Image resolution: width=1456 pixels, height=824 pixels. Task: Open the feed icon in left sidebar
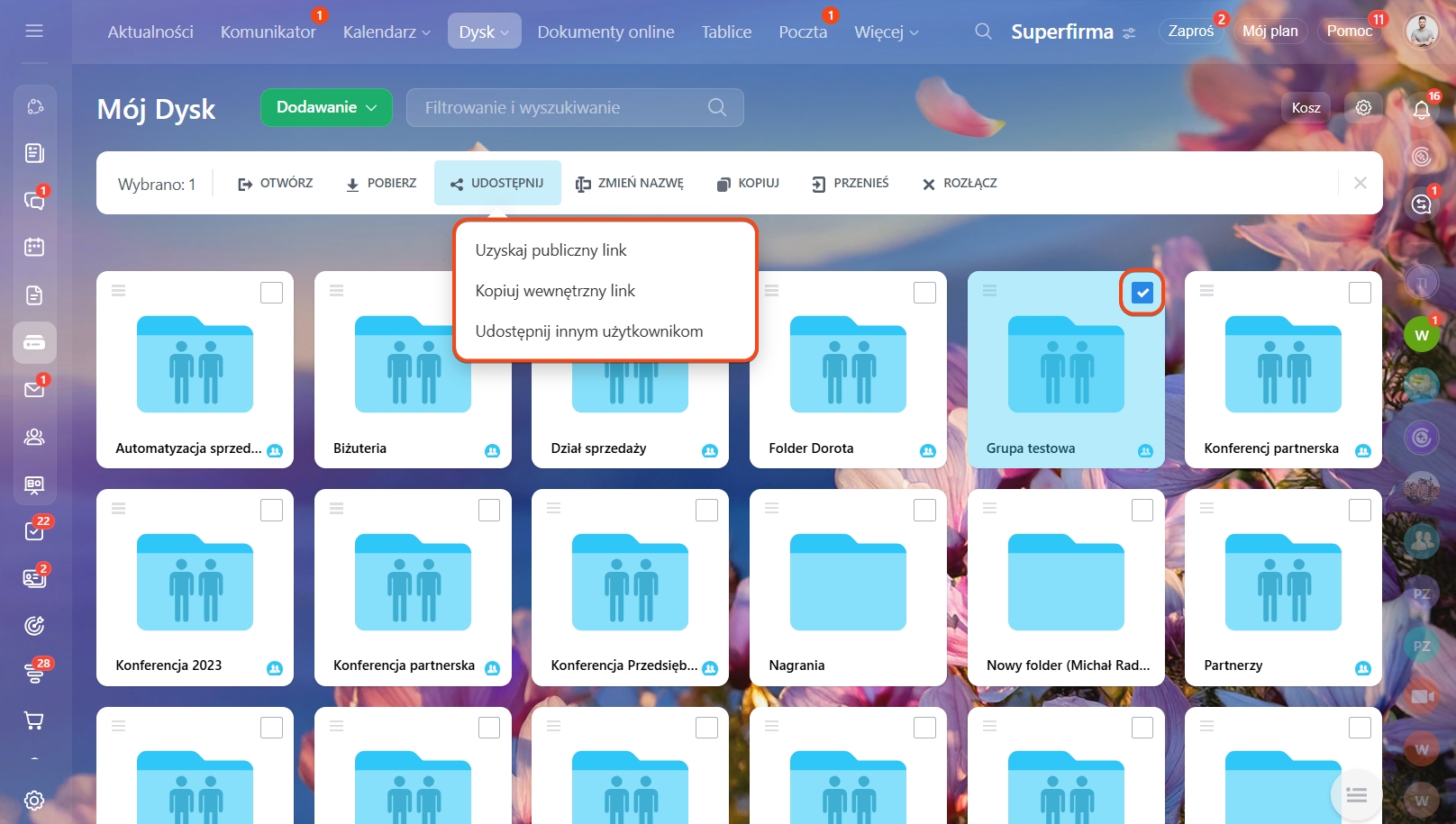pos(34,153)
